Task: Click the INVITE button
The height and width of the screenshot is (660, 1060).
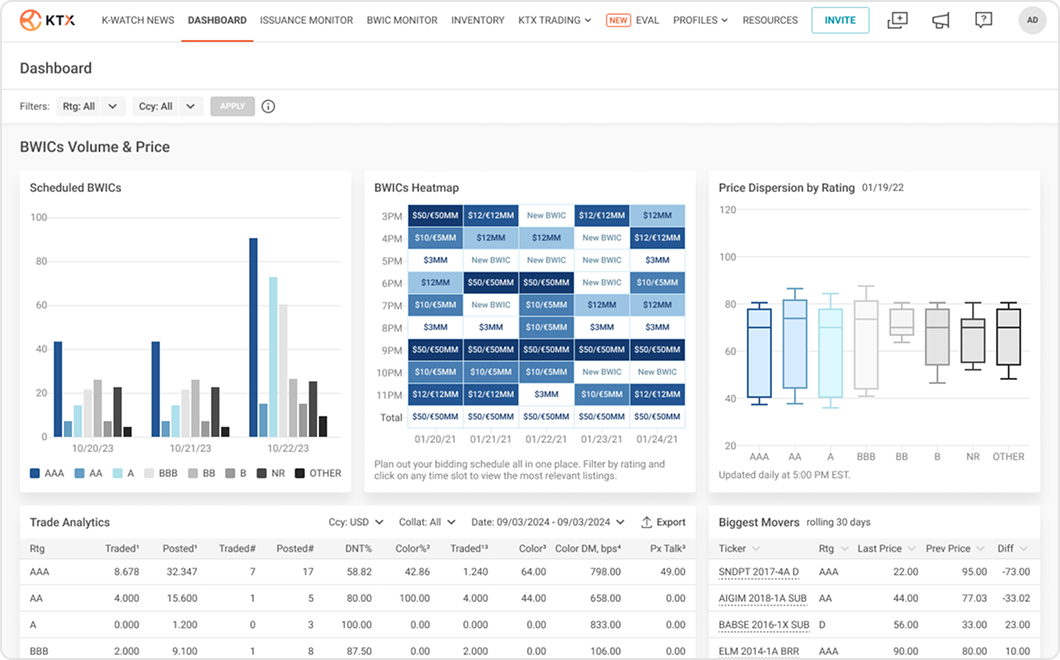Action: pyautogui.click(x=840, y=20)
